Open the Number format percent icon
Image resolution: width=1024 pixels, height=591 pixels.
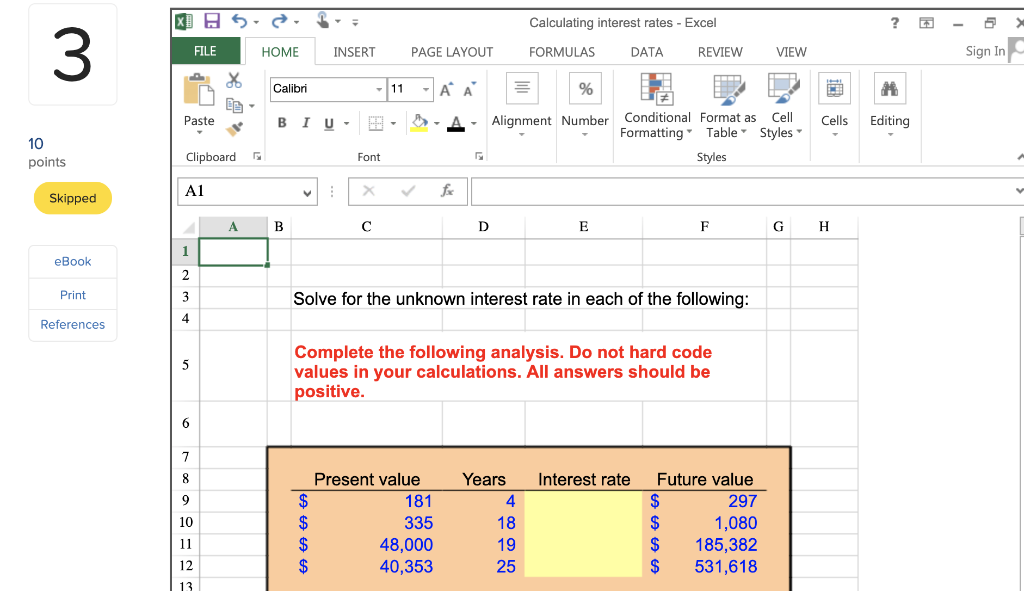(x=585, y=88)
